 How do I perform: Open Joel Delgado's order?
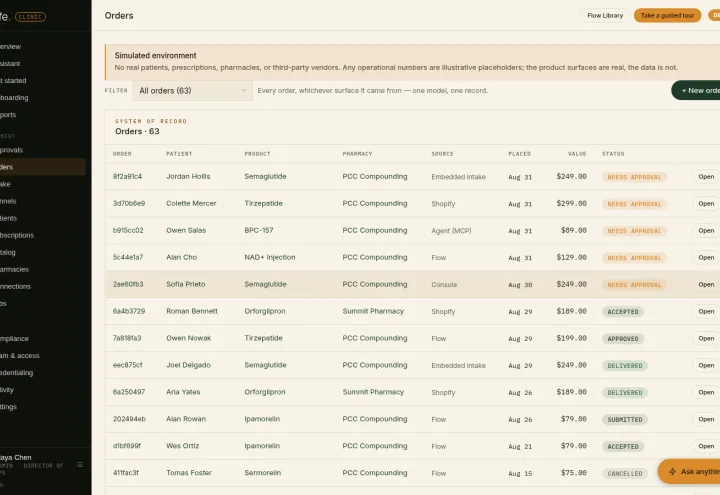[x=706, y=366]
